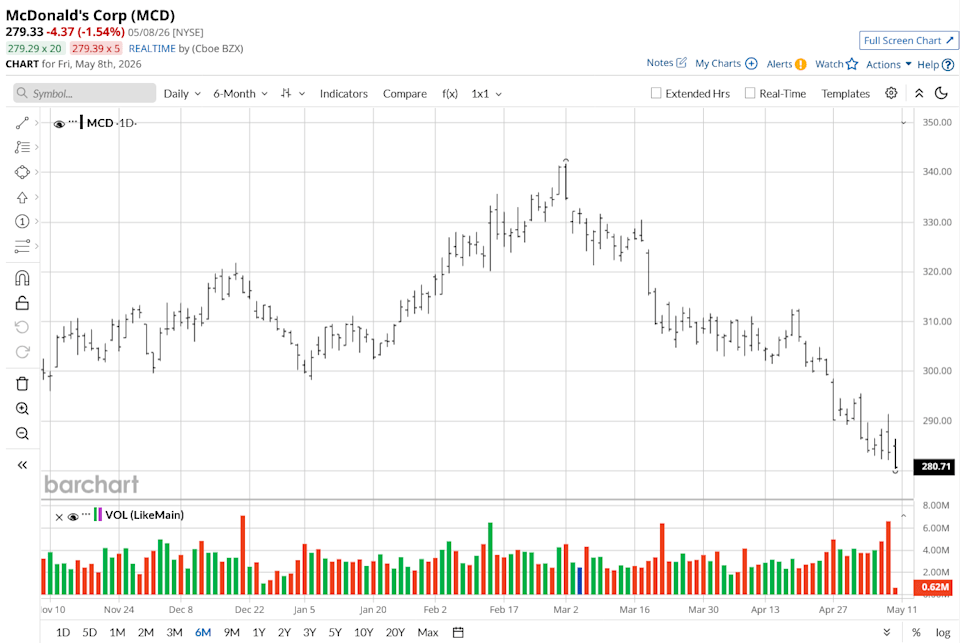Click the Full Screen Chart button
Image resolution: width=960 pixels, height=643 pixels.
(909, 40)
